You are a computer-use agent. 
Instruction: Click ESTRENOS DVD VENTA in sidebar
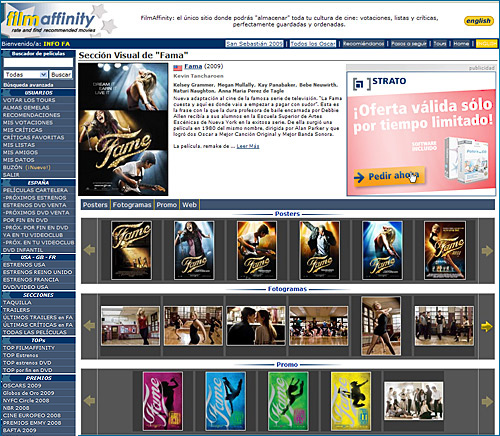click(x=35, y=205)
